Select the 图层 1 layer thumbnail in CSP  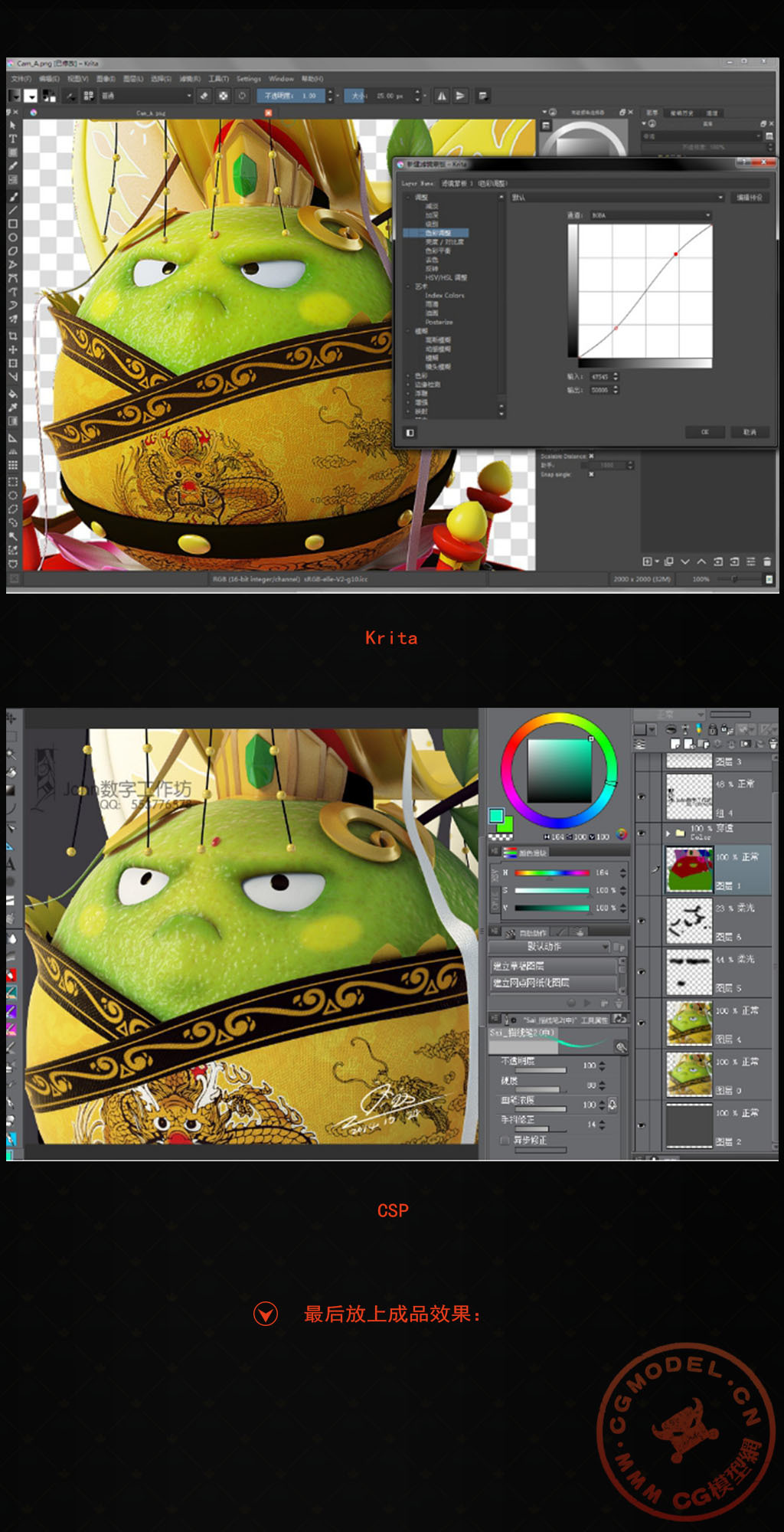click(x=689, y=869)
